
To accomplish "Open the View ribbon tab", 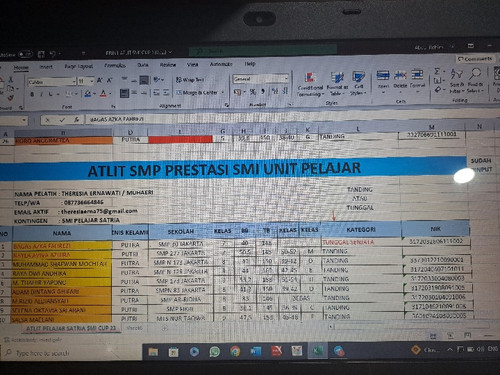I will (192, 64).
